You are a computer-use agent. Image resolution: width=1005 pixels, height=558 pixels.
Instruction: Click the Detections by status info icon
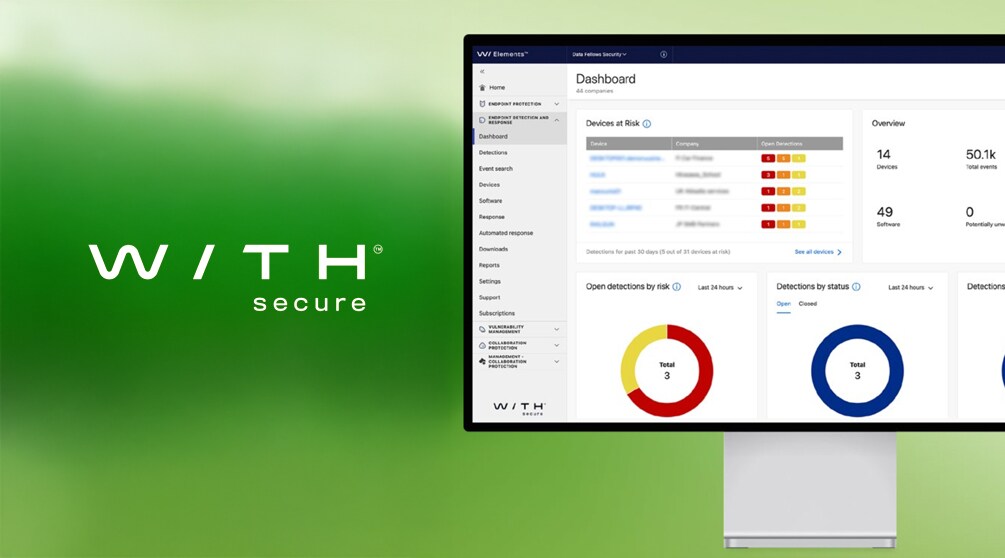pos(856,287)
